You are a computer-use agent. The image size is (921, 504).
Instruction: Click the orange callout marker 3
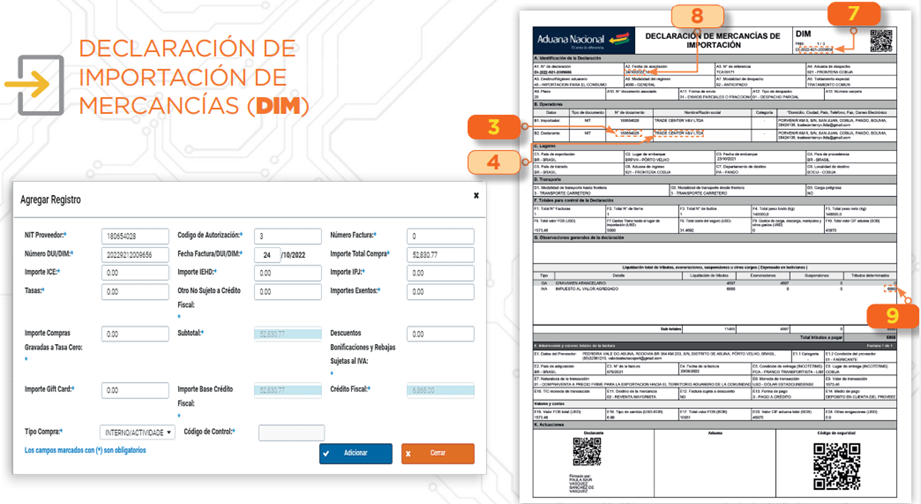coord(493,126)
